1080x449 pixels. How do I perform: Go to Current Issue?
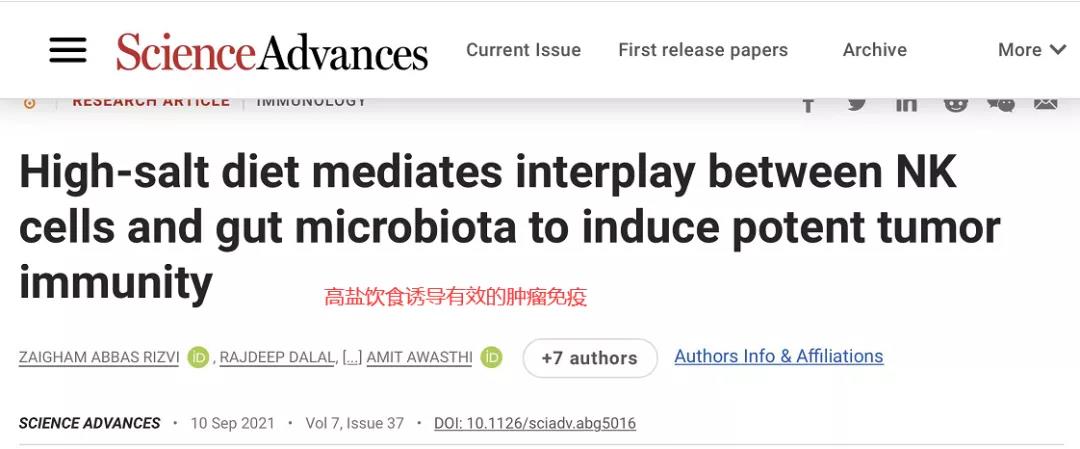(x=523, y=50)
